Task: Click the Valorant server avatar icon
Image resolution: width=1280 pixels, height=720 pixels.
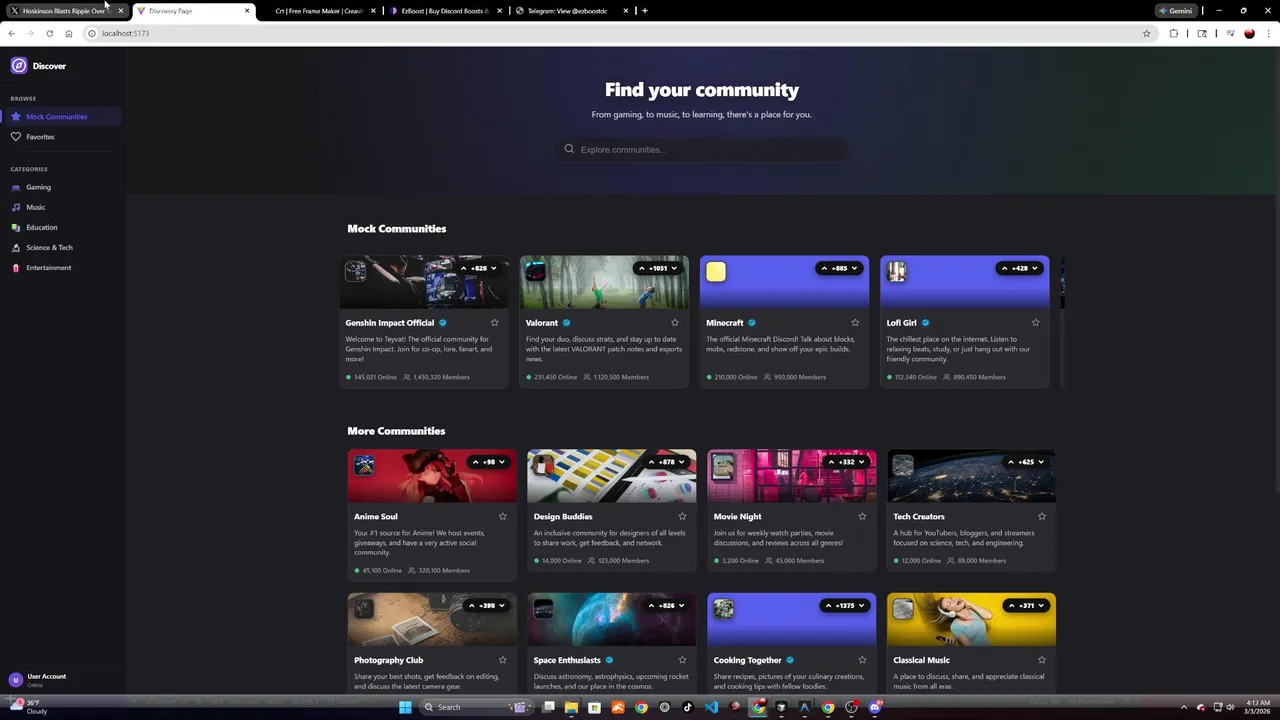Action: pyautogui.click(x=535, y=271)
